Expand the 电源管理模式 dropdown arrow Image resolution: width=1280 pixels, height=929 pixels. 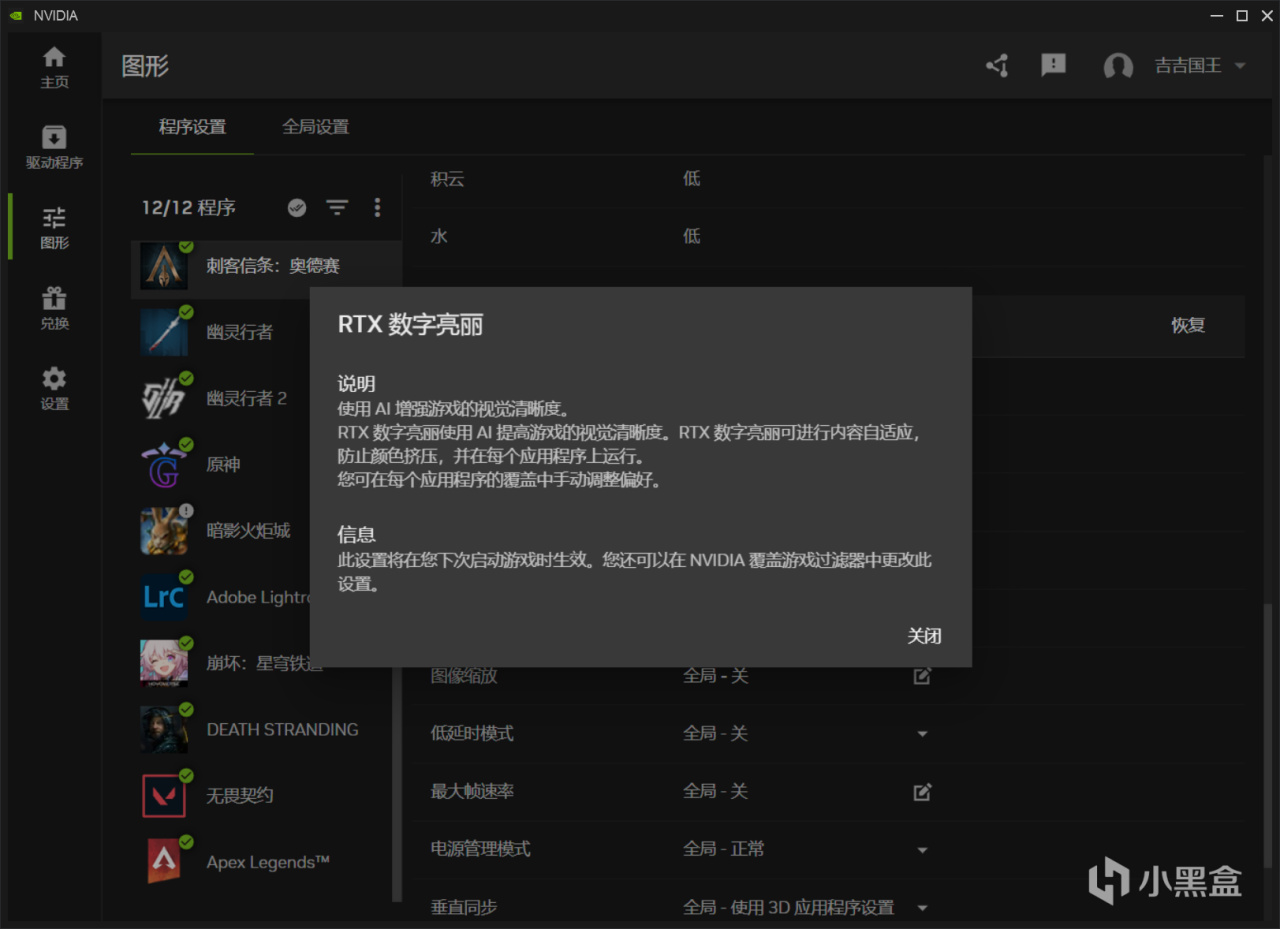point(922,850)
